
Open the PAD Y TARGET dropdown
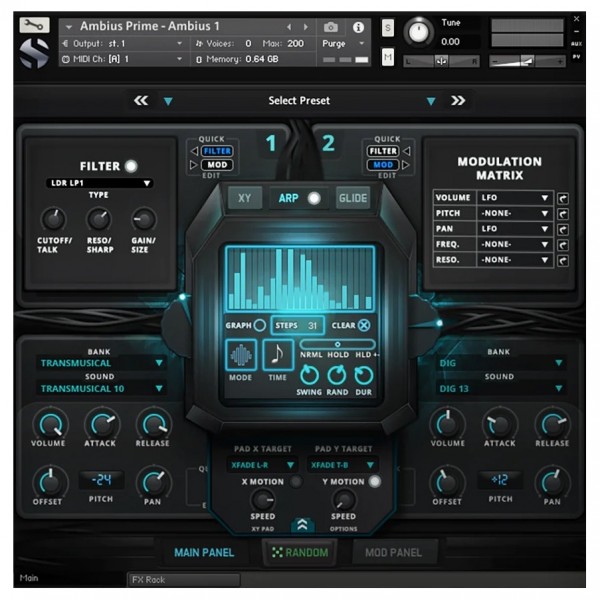click(342, 465)
